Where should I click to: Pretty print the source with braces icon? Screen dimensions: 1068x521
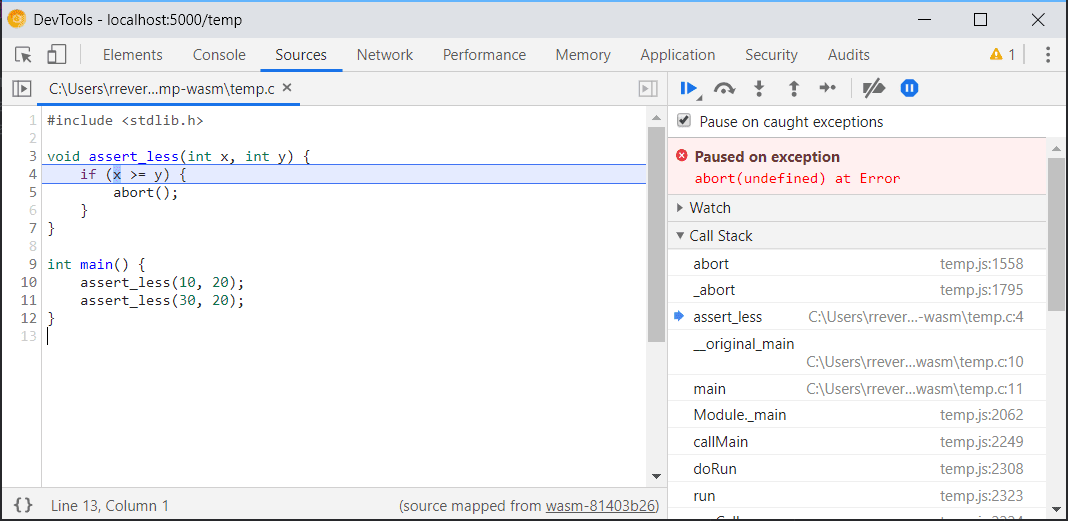pyautogui.click(x=24, y=505)
